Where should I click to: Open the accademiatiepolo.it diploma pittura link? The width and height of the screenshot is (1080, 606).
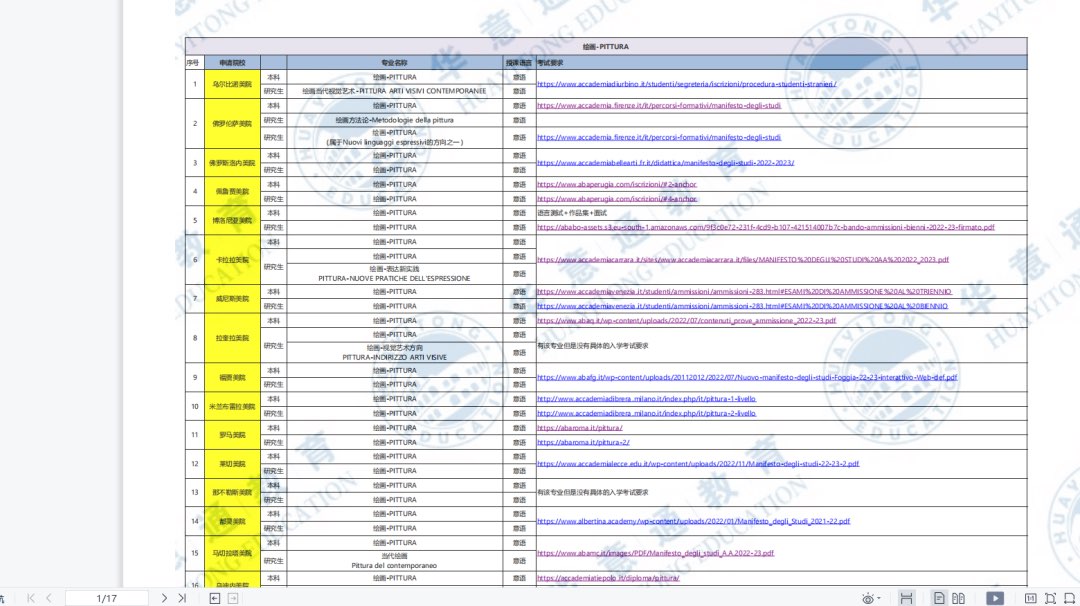pos(608,578)
